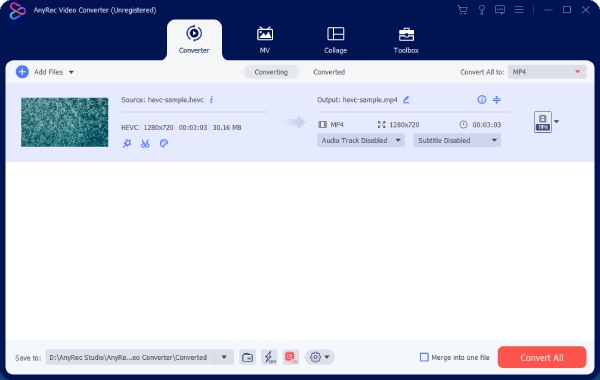This screenshot has height=380, width=600.
Task: Open the settings gear icon
Action: (315, 357)
